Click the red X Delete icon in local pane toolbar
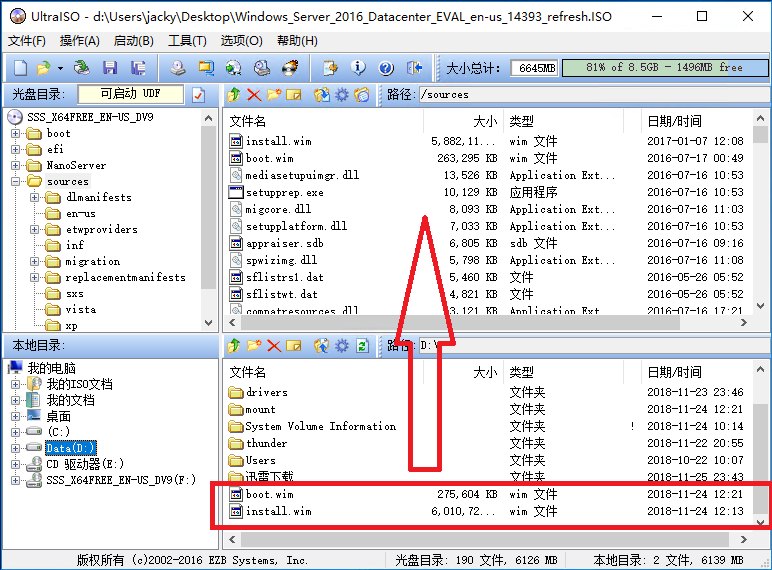 tap(274, 346)
